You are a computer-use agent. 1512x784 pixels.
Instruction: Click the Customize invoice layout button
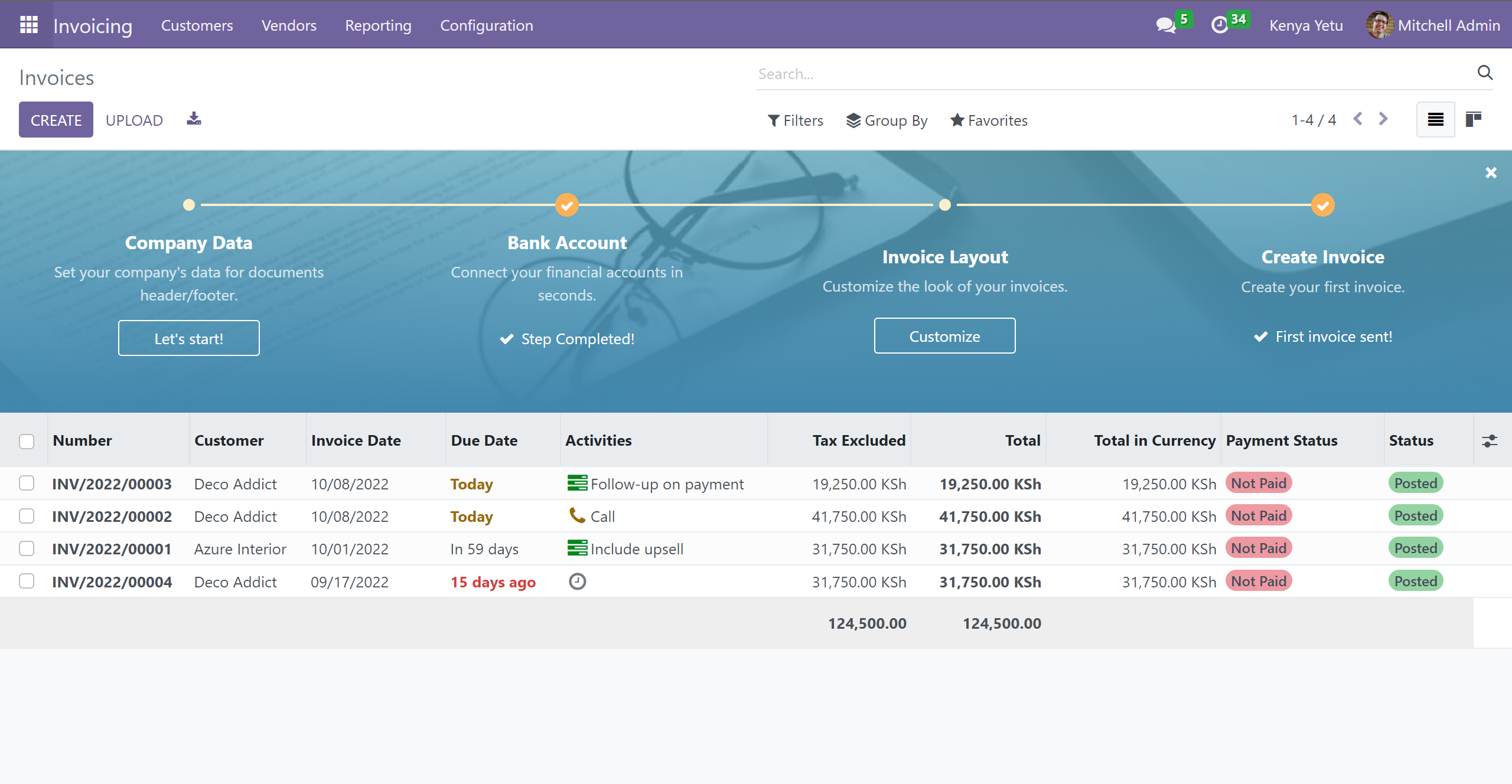point(944,336)
